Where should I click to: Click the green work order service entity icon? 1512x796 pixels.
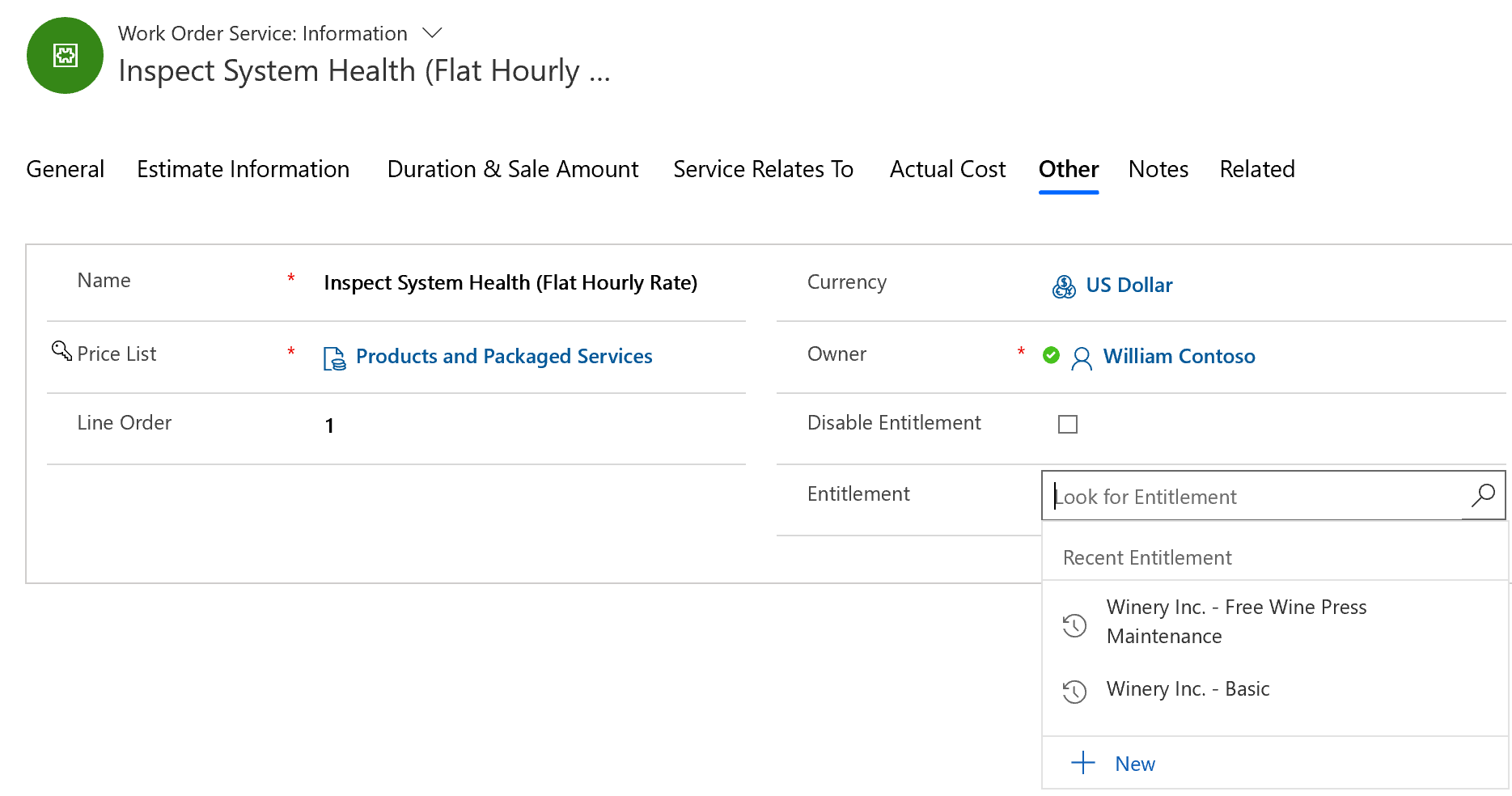tap(65, 55)
